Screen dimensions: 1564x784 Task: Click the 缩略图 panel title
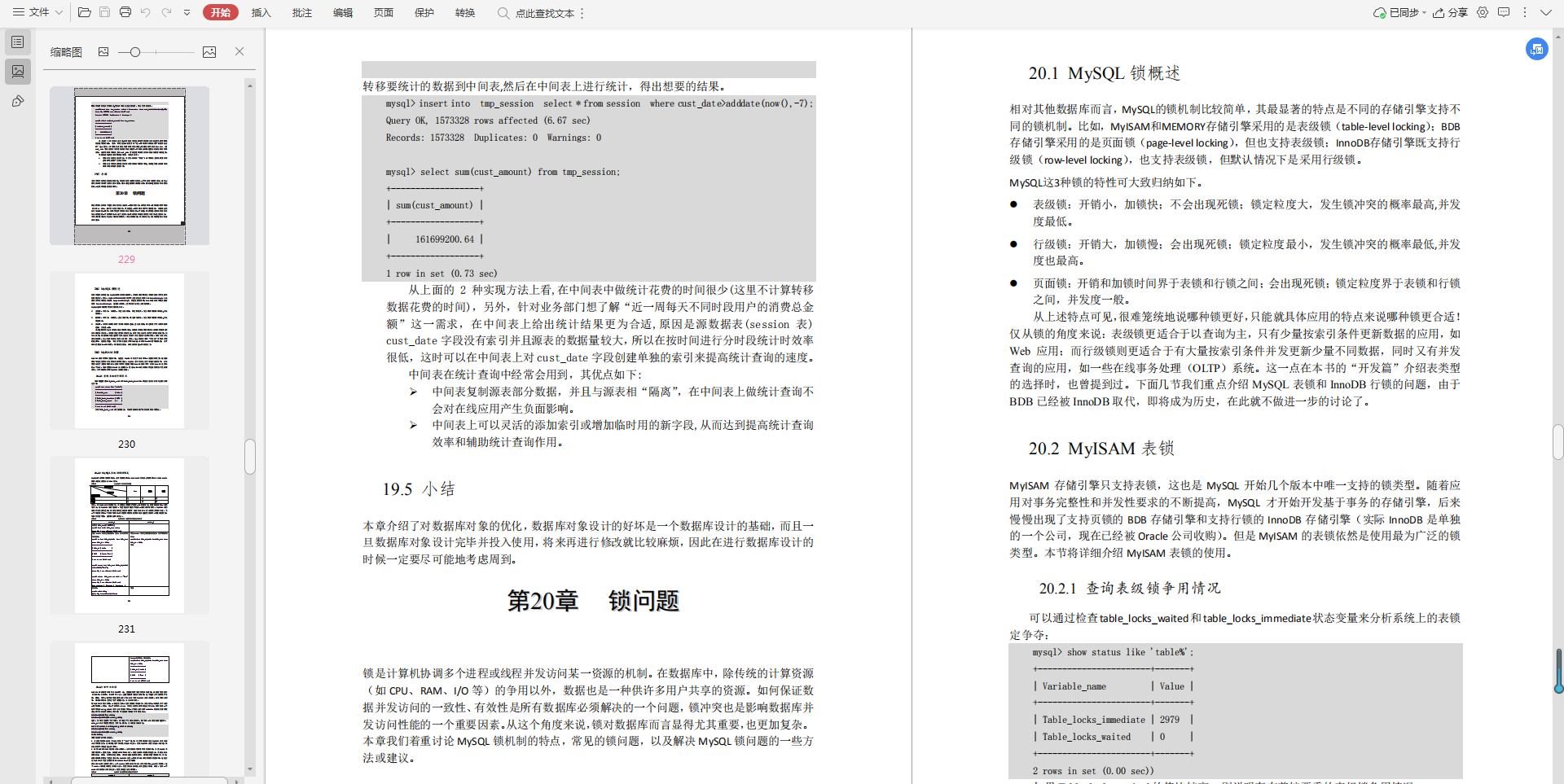coord(66,52)
